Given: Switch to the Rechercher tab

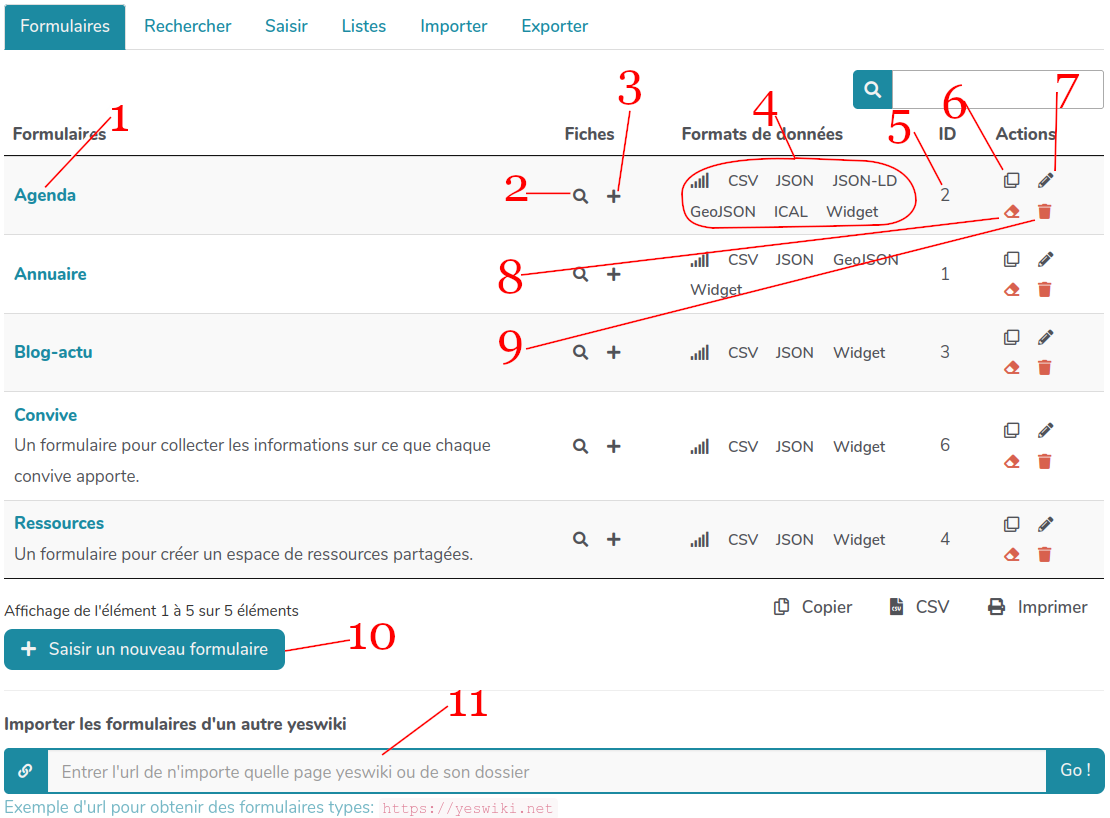Looking at the screenshot, I should 187,26.
